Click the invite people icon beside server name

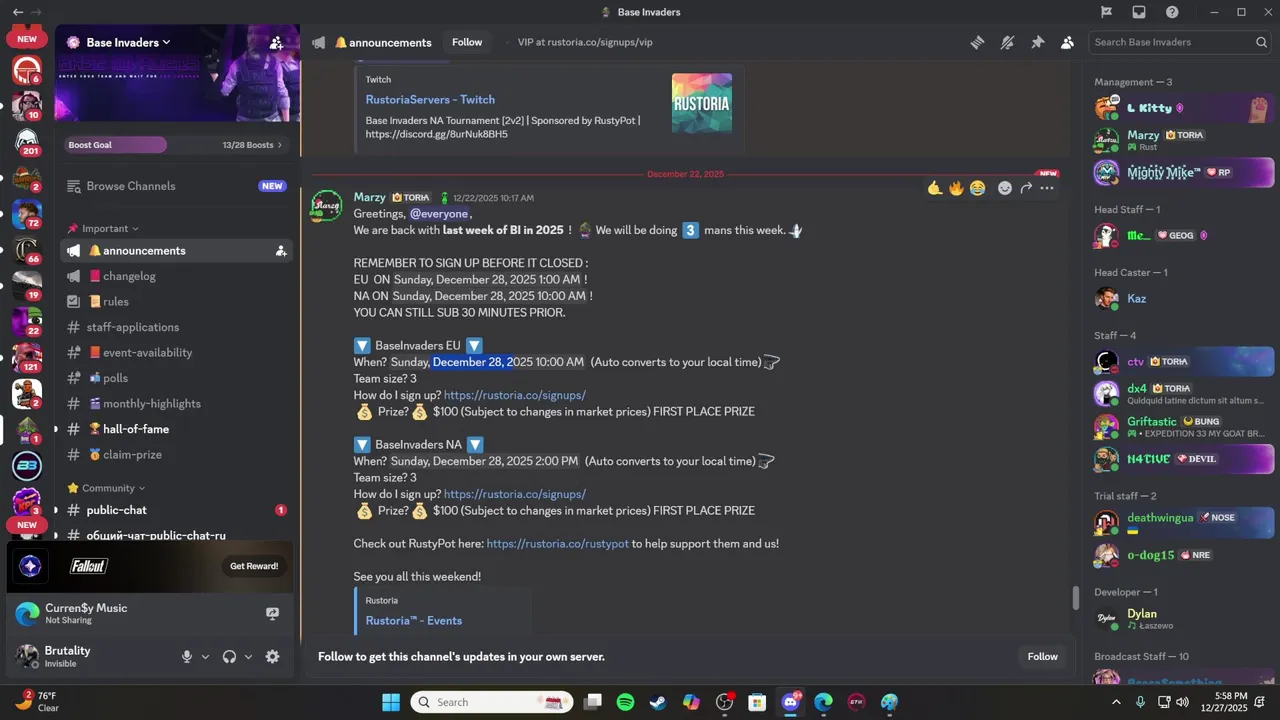277,43
